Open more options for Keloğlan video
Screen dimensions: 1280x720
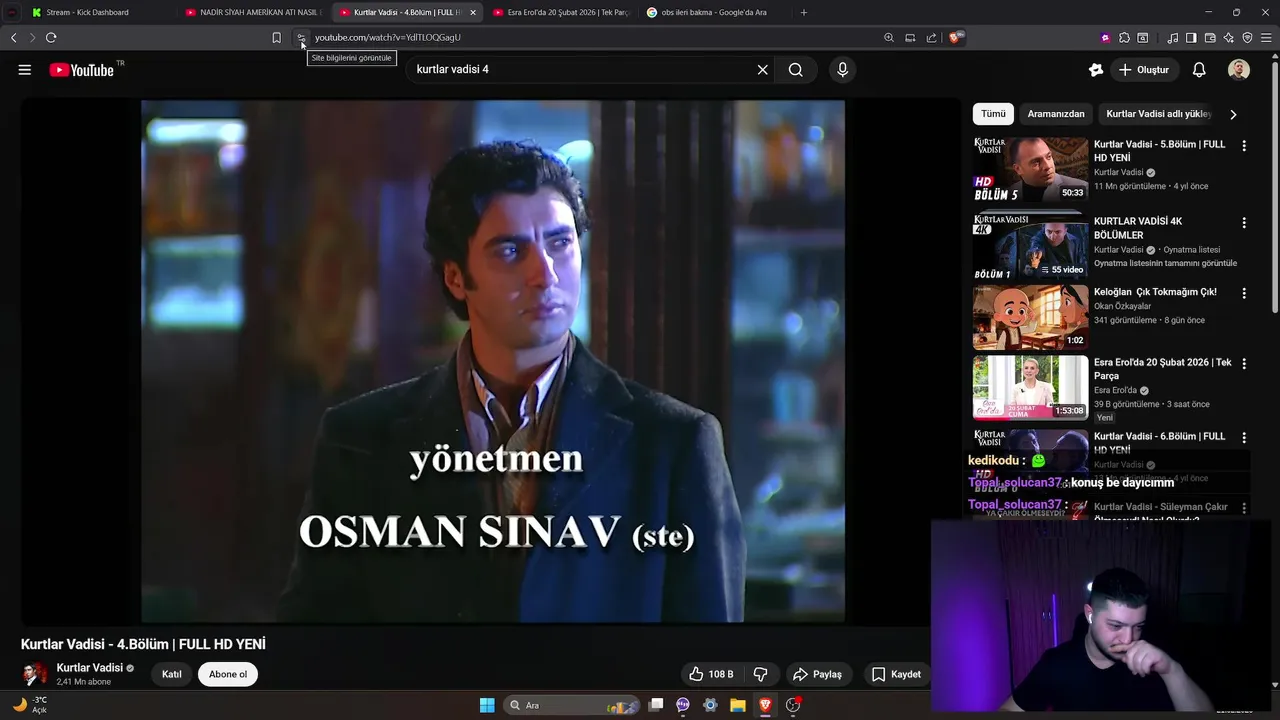pos(1244,294)
